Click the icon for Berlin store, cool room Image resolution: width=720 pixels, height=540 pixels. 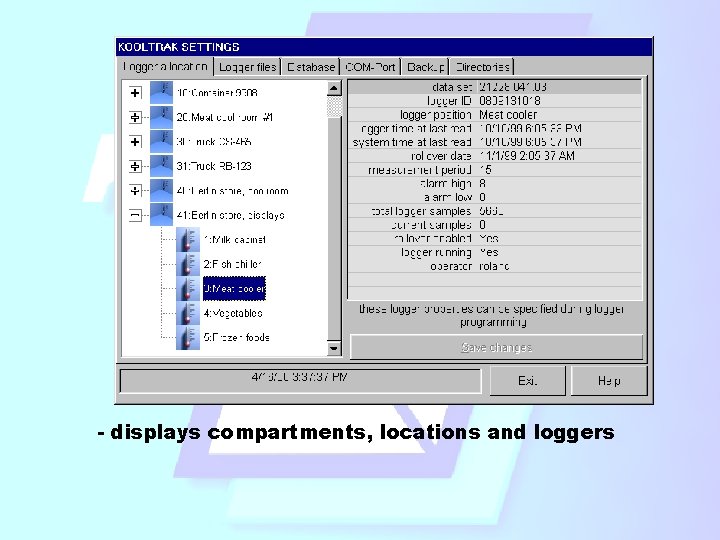(161, 191)
